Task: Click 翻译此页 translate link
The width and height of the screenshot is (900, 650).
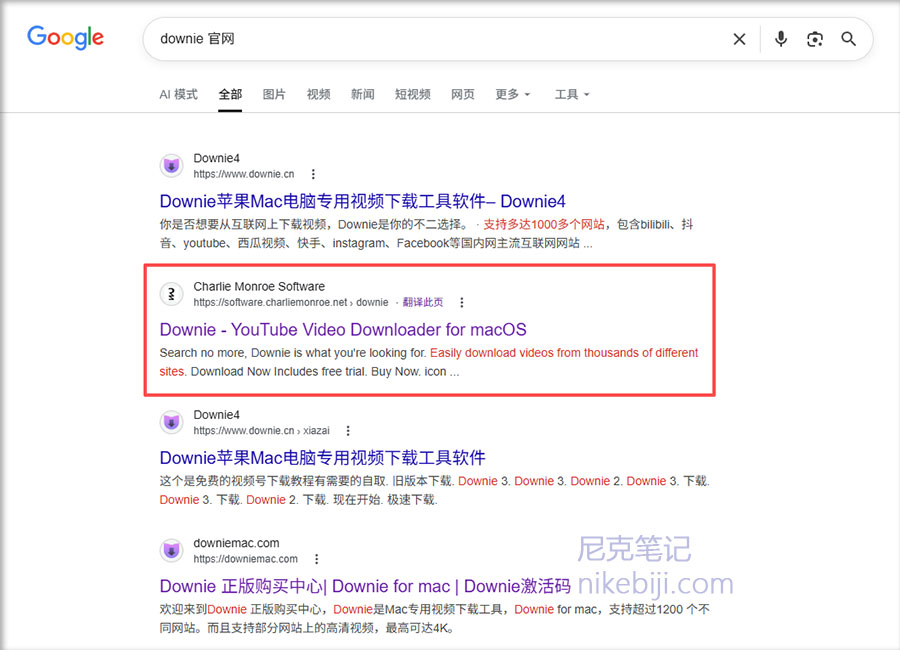Action: [x=422, y=303]
